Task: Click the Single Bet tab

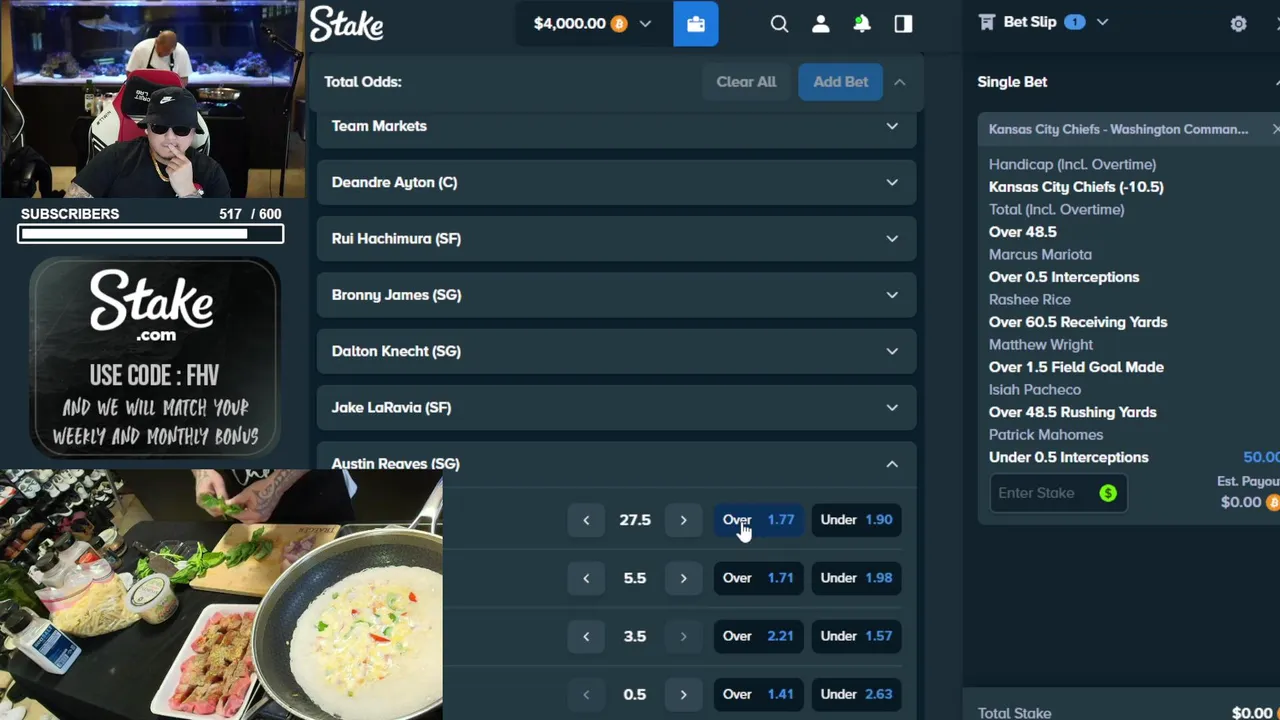Action: click(x=1012, y=82)
